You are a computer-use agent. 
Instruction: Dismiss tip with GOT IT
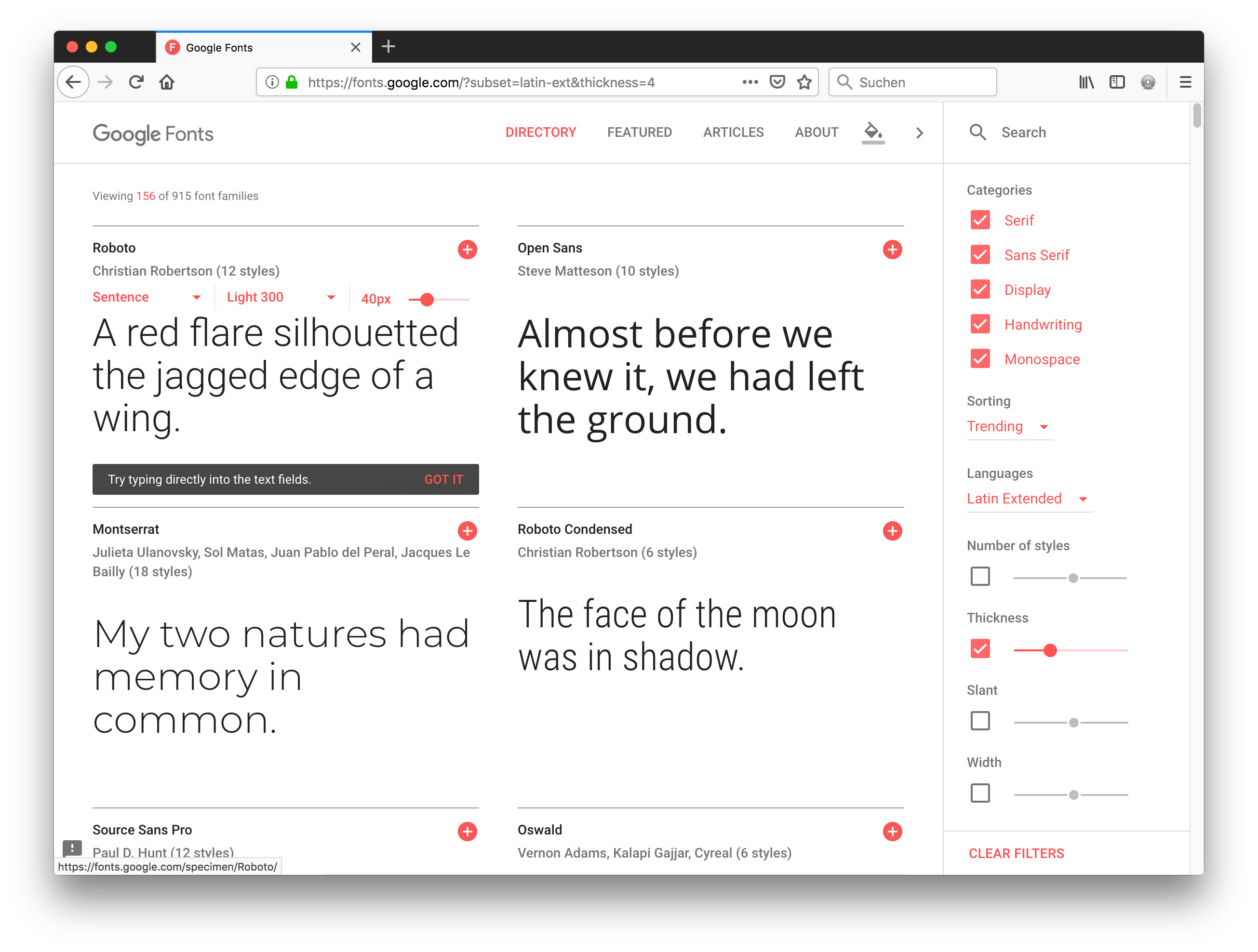coord(443,479)
